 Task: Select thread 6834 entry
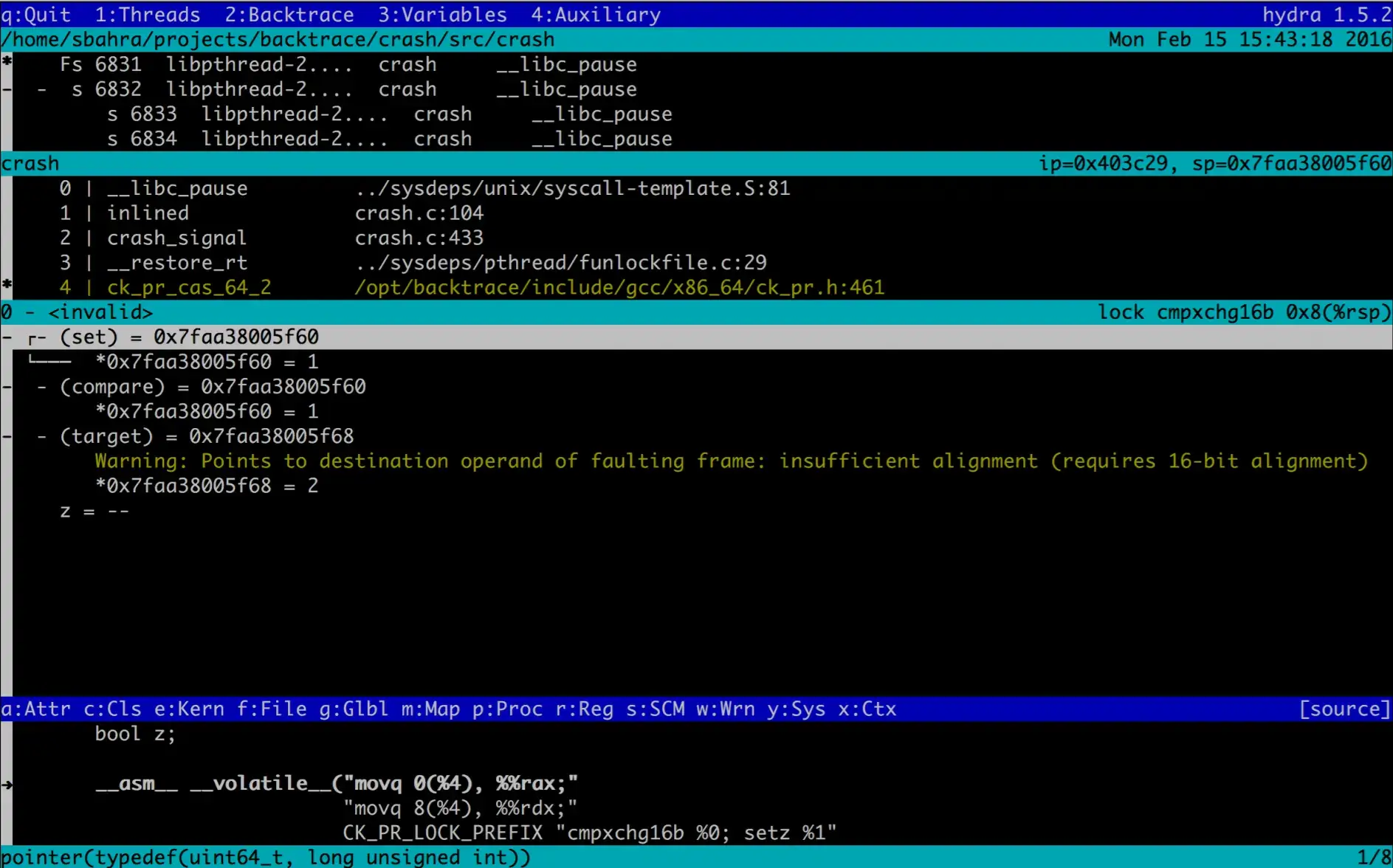pyautogui.click(x=389, y=139)
